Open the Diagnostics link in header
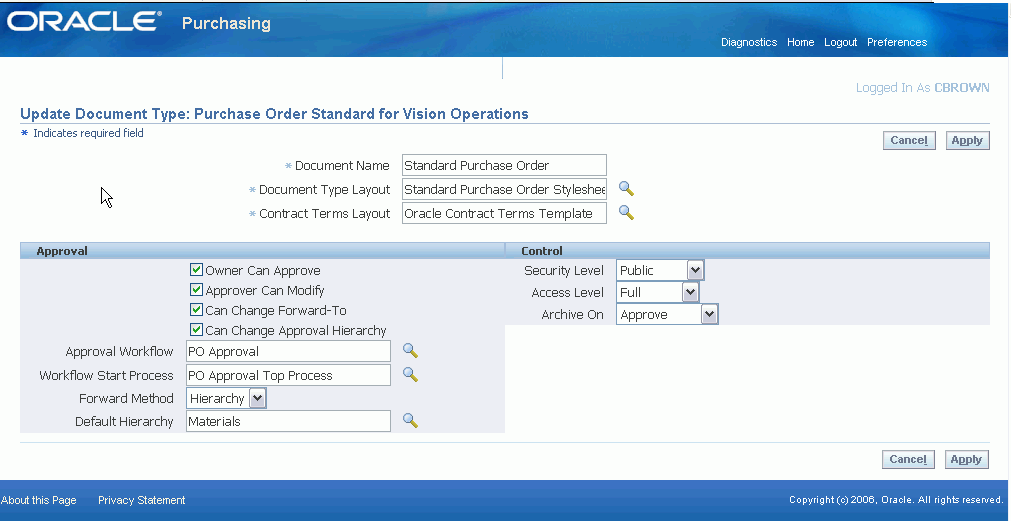This screenshot has width=1011, height=521. click(x=749, y=42)
